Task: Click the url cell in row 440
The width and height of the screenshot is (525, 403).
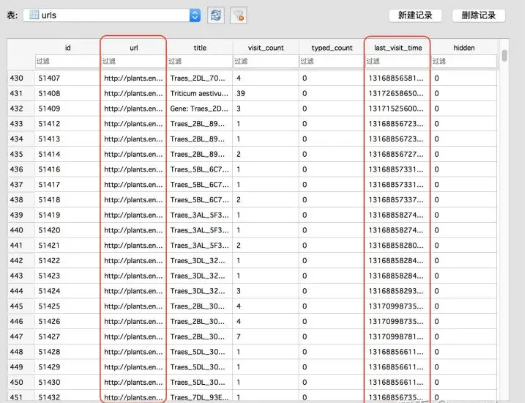Action: [x=134, y=230]
